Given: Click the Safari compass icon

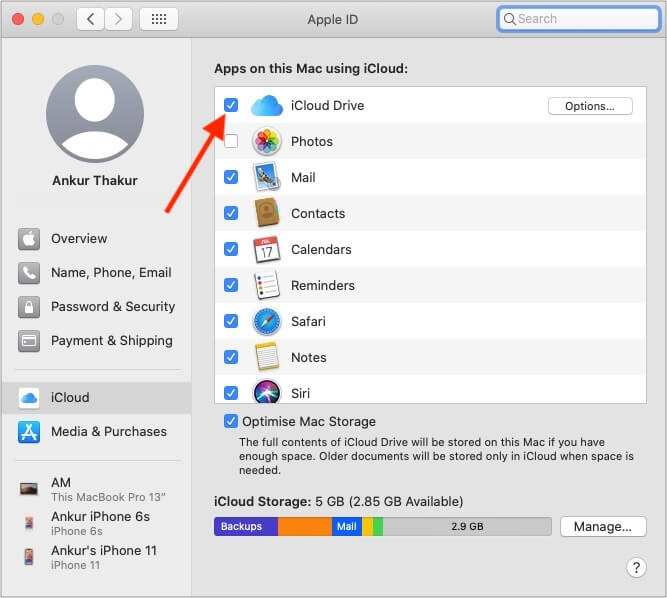Looking at the screenshot, I should [x=267, y=321].
